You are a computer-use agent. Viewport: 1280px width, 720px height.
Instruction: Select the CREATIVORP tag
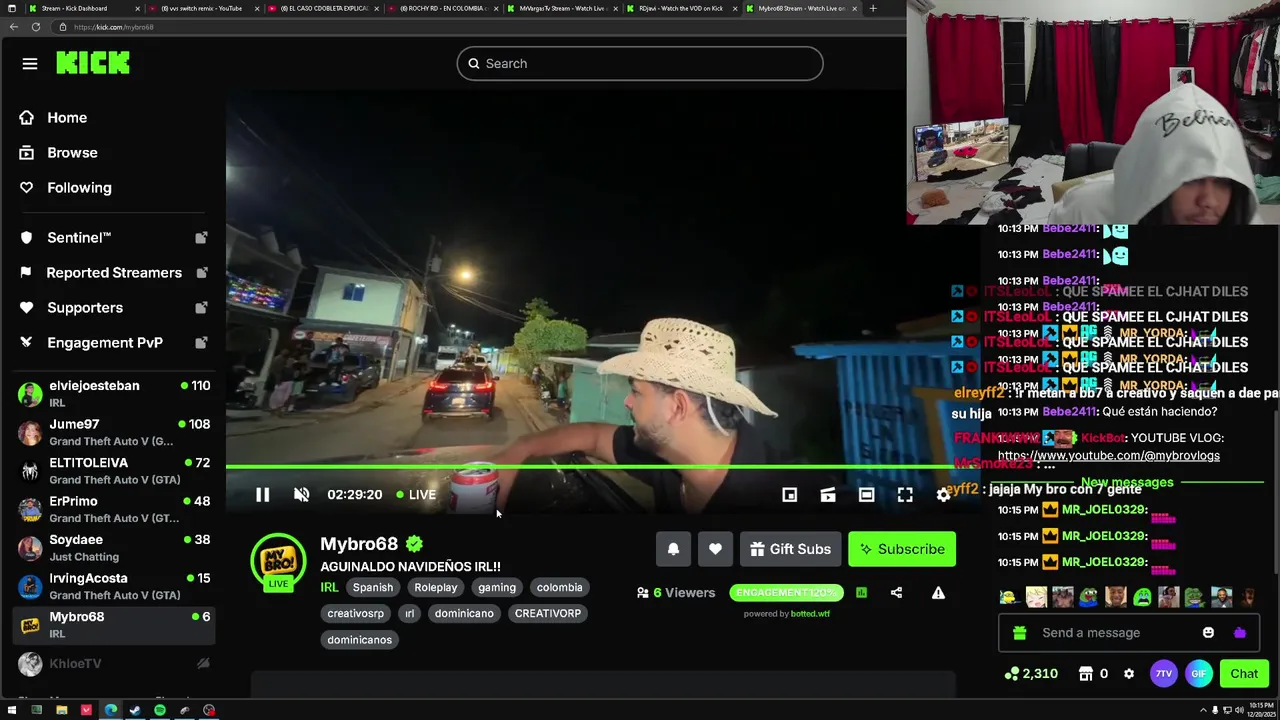(548, 614)
